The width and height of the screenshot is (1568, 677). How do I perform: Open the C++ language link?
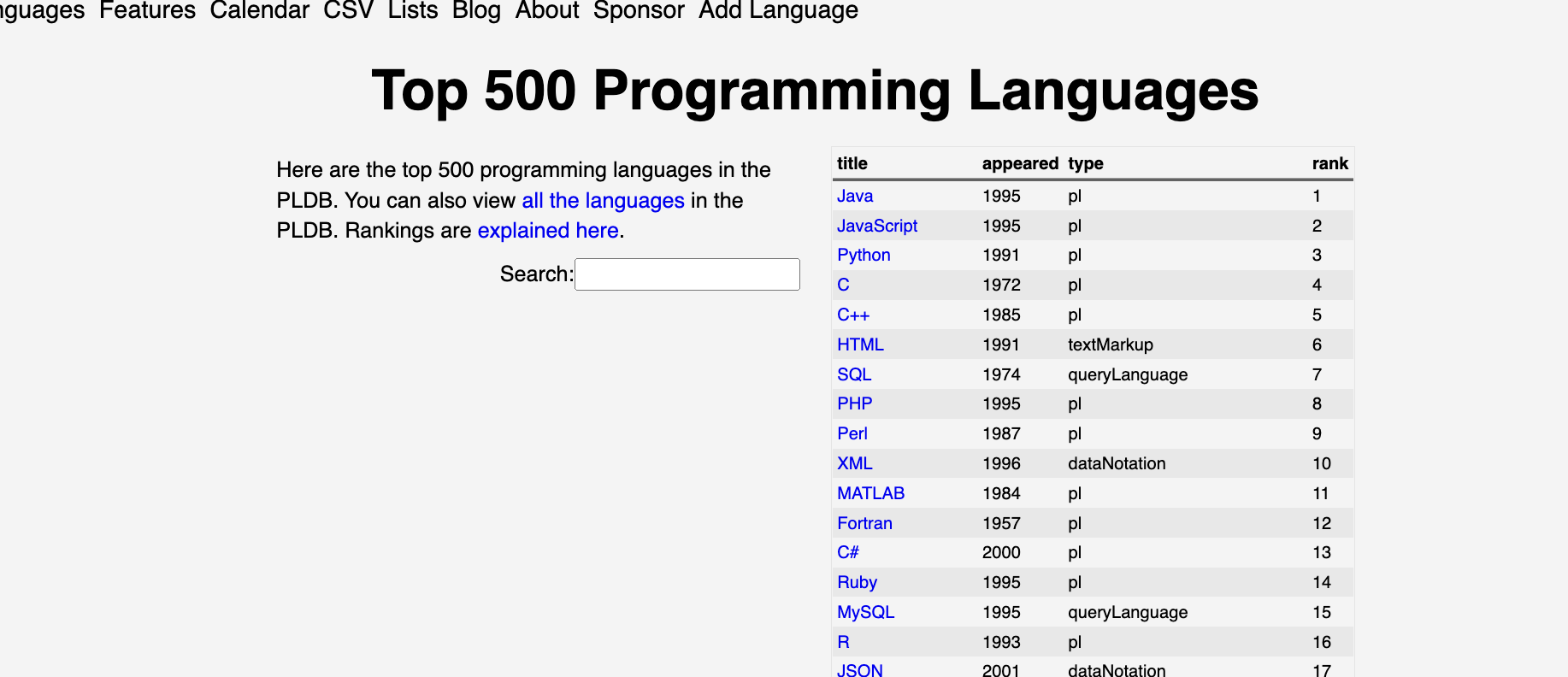pyautogui.click(x=853, y=315)
